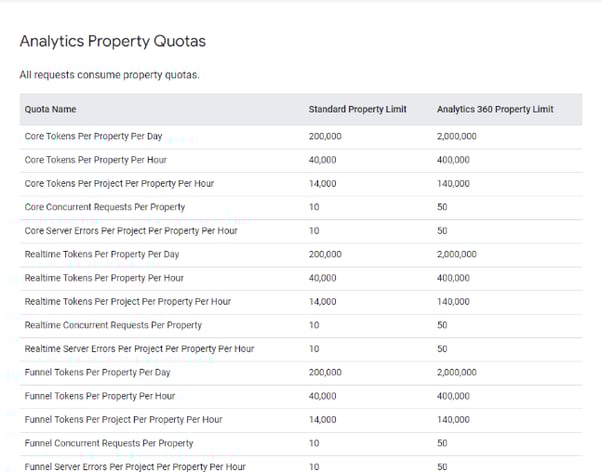602x472 pixels.
Task: Select Core Server Errors Per Project row name
Action: coord(131,231)
